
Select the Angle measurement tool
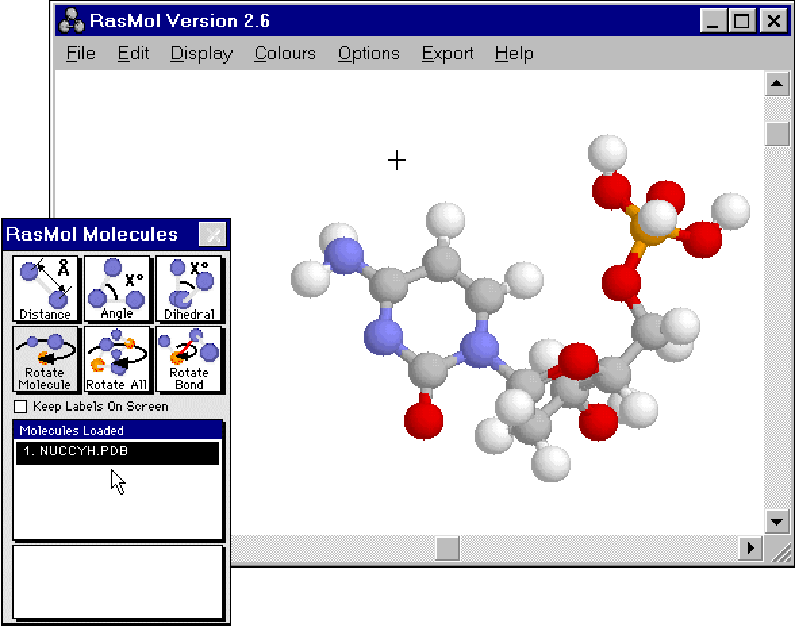(117, 289)
